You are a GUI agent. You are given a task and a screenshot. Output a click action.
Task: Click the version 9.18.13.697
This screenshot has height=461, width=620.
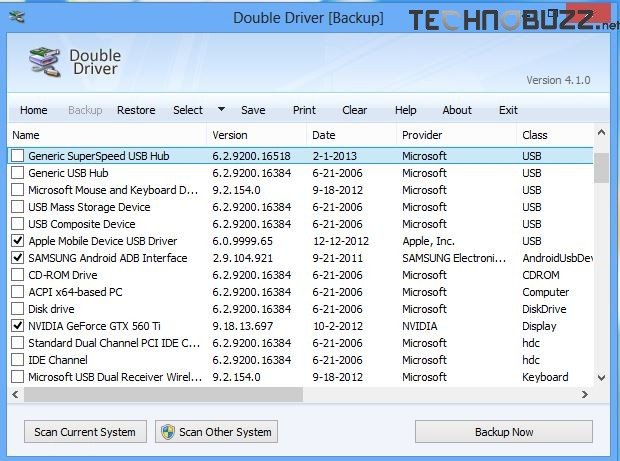point(242,326)
